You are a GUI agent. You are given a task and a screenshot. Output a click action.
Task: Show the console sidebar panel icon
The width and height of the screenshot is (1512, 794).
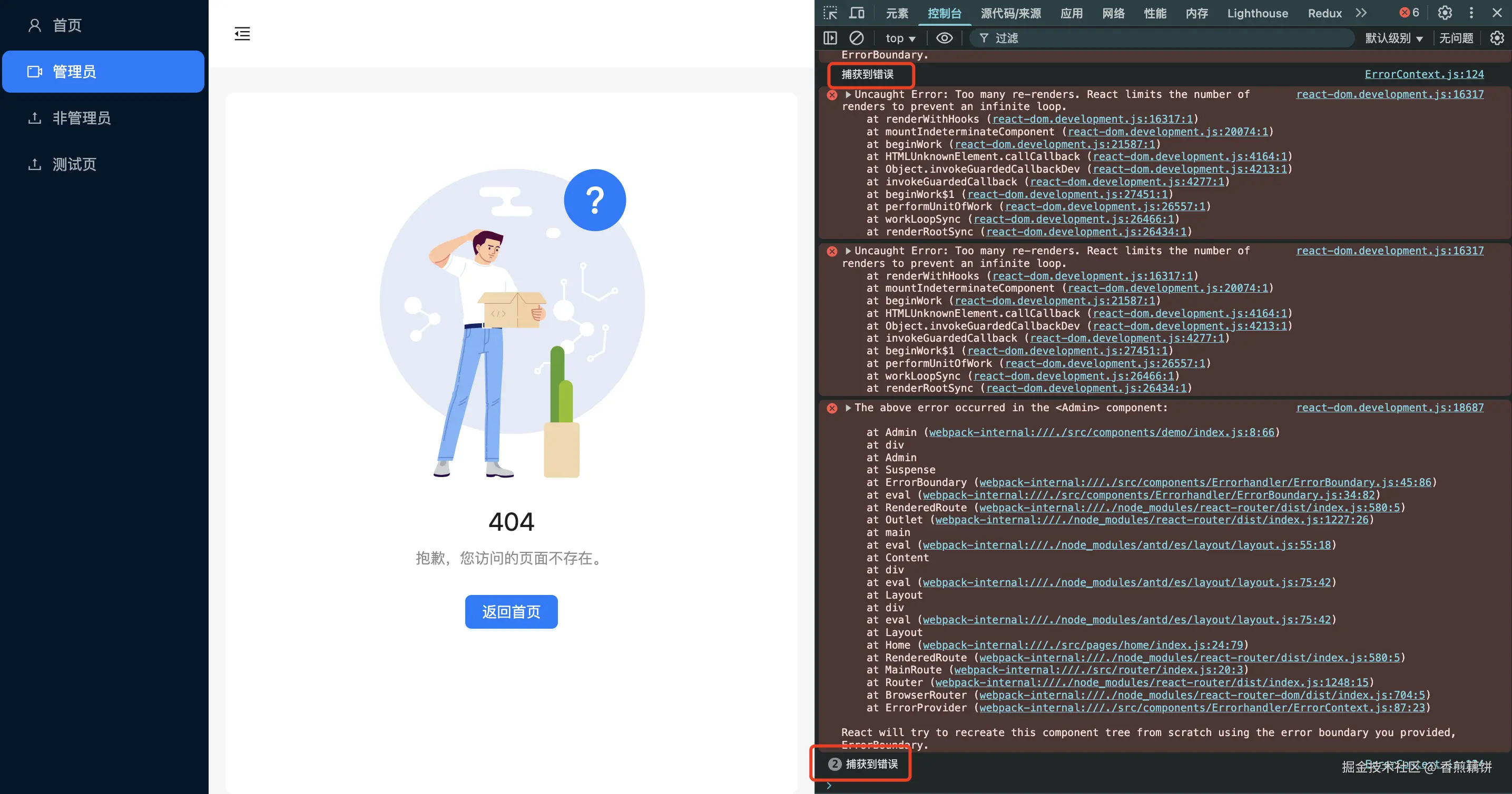point(830,38)
